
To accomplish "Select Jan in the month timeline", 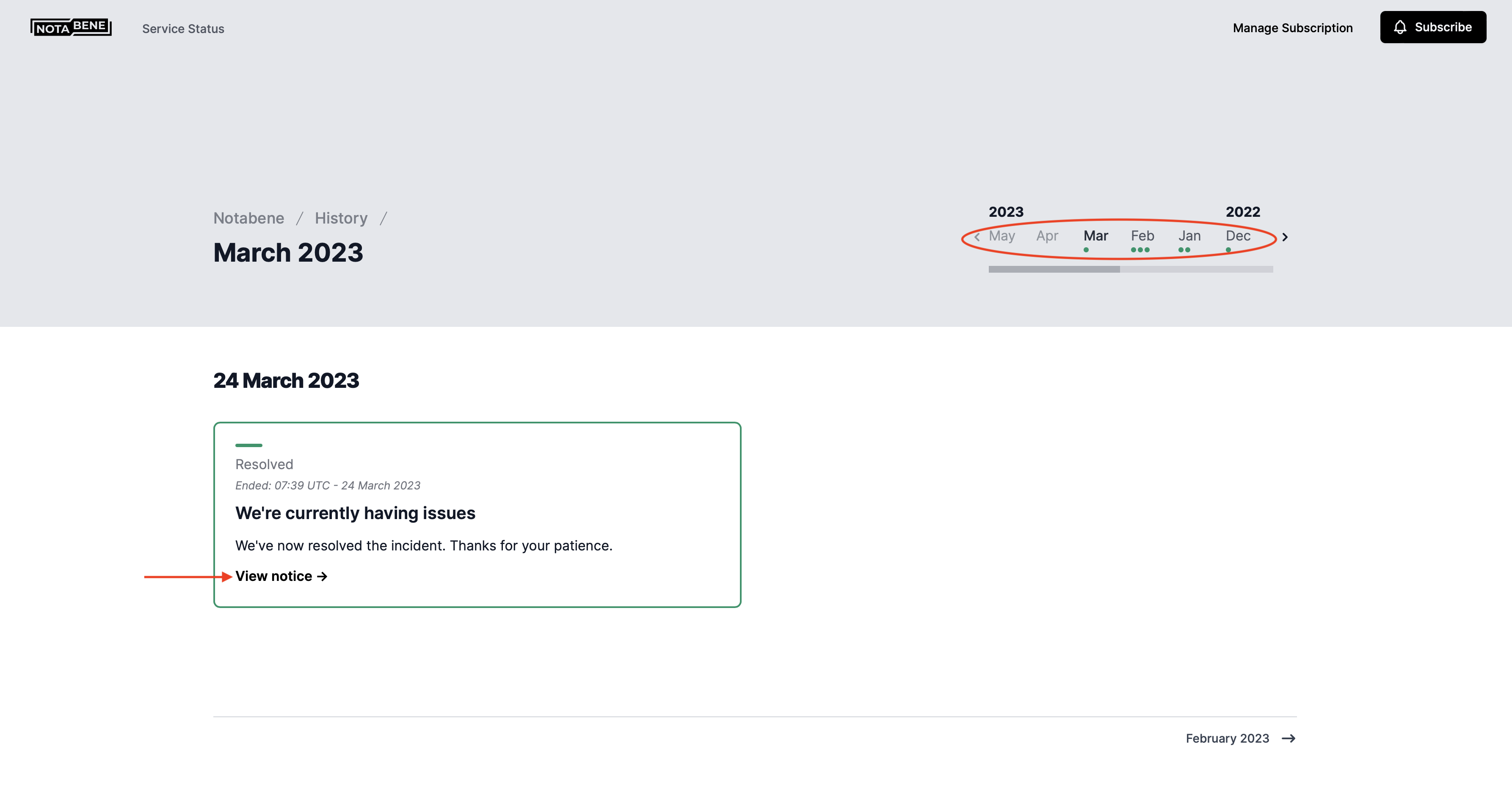I will click(x=1189, y=236).
